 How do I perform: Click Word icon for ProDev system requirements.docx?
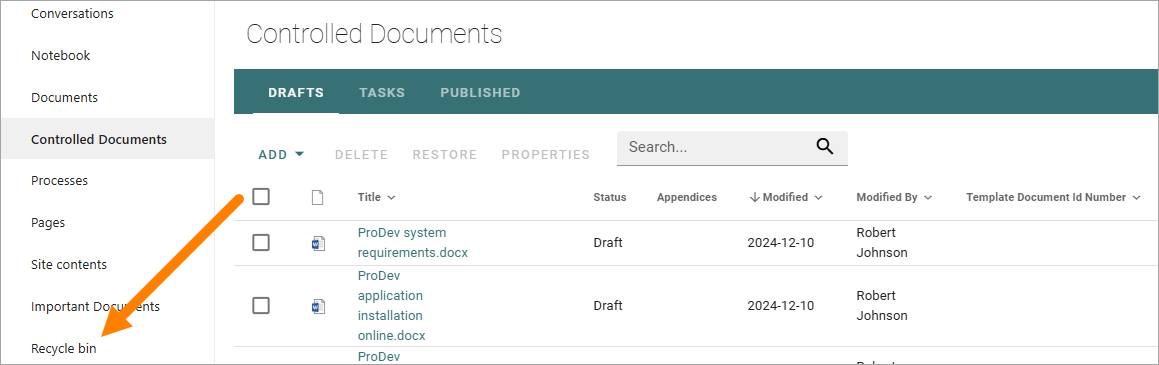pos(319,243)
